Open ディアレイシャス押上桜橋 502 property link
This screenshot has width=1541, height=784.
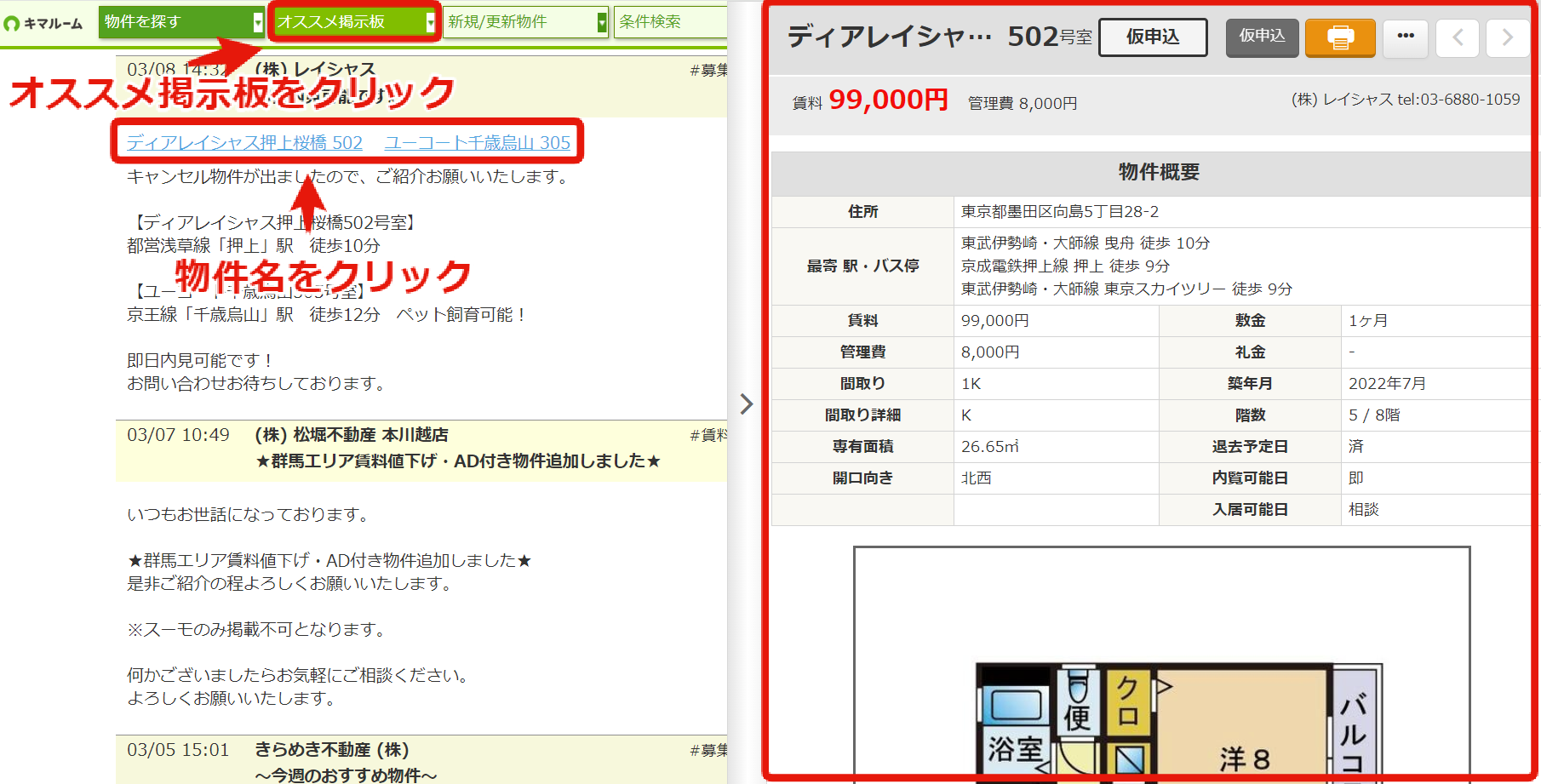point(245,143)
